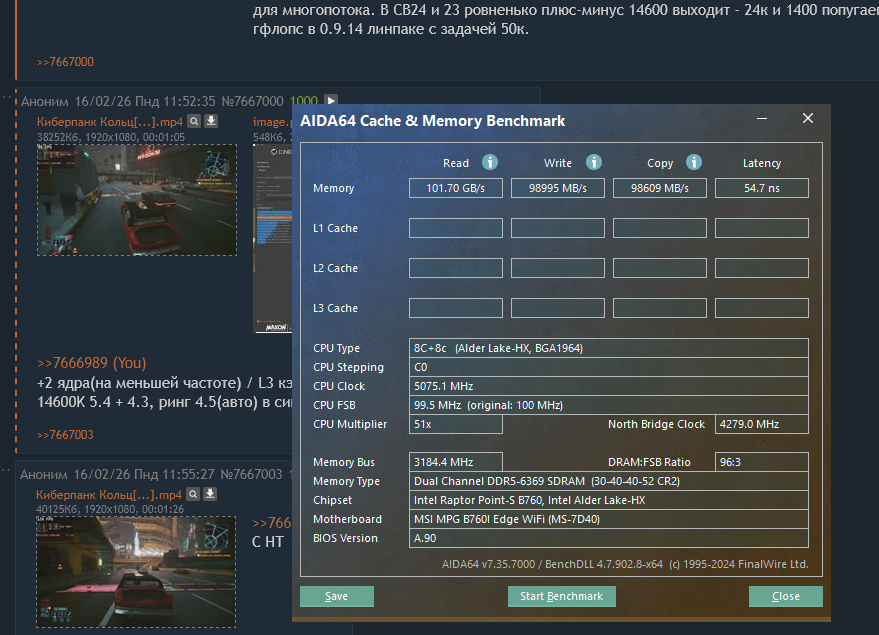
Task: Start Benchmark in AIDA64
Action: 561,596
